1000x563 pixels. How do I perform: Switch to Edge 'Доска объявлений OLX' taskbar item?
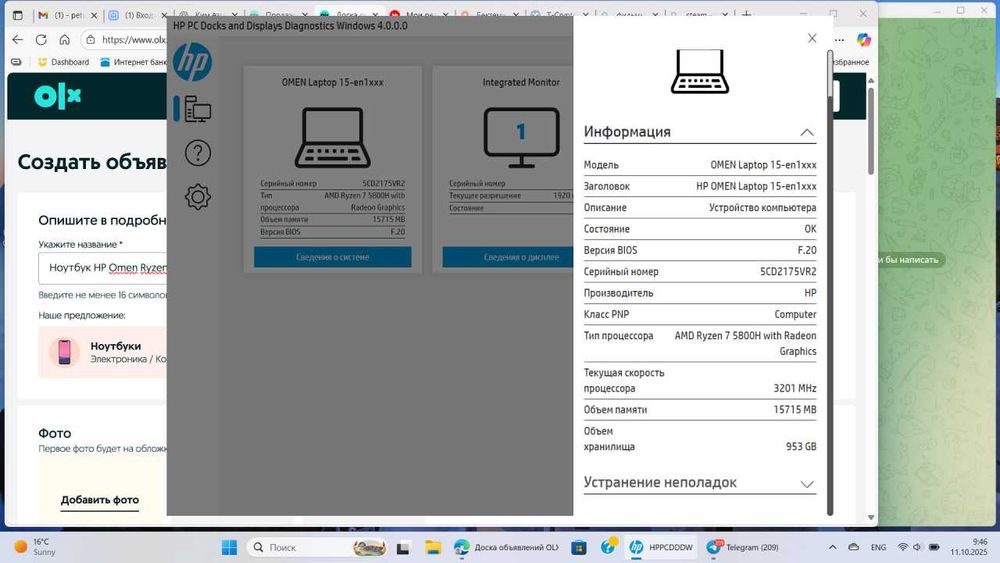pyautogui.click(x=506, y=547)
